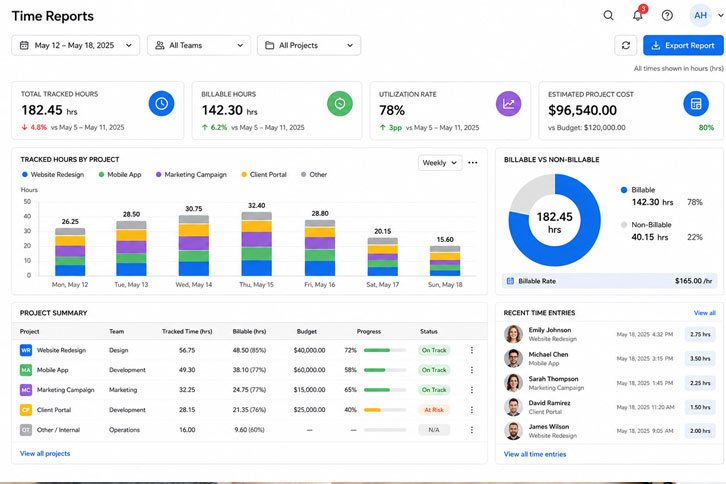Open the May 12 – May 18, 2025 date range dropdown
The height and width of the screenshot is (484, 726).
(75, 45)
